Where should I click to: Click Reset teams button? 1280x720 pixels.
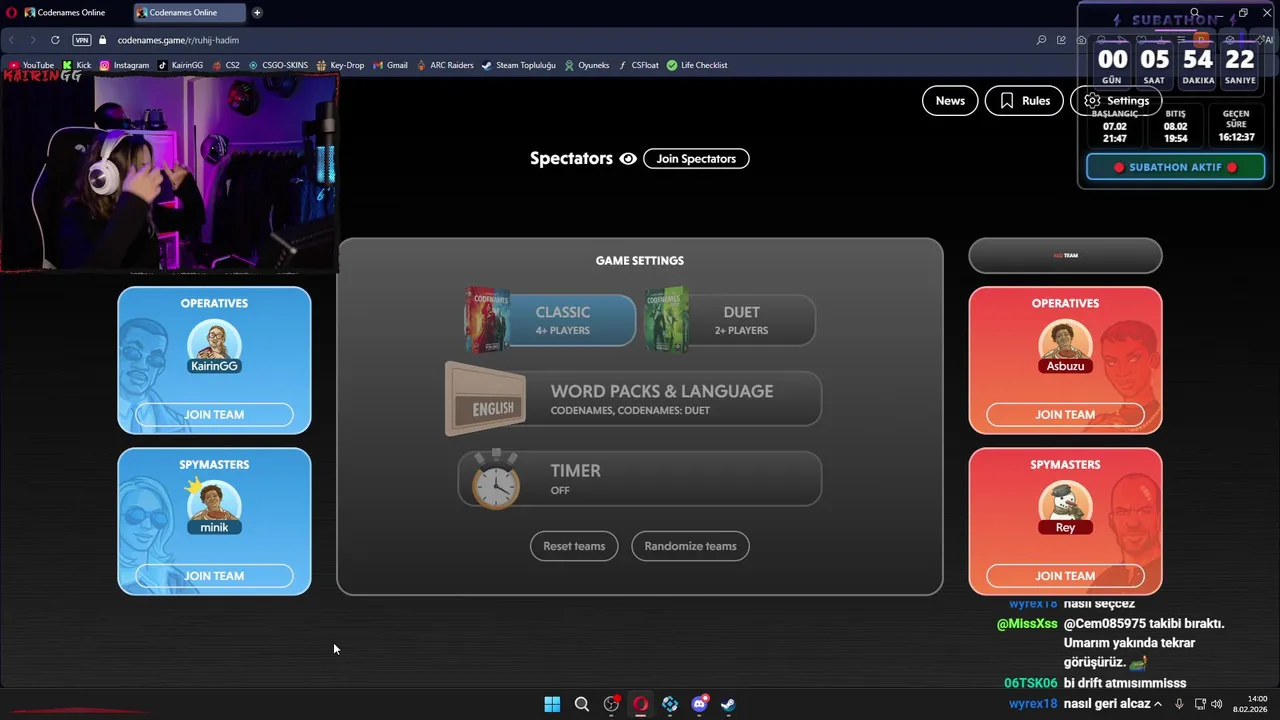pyautogui.click(x=574, y=546)
